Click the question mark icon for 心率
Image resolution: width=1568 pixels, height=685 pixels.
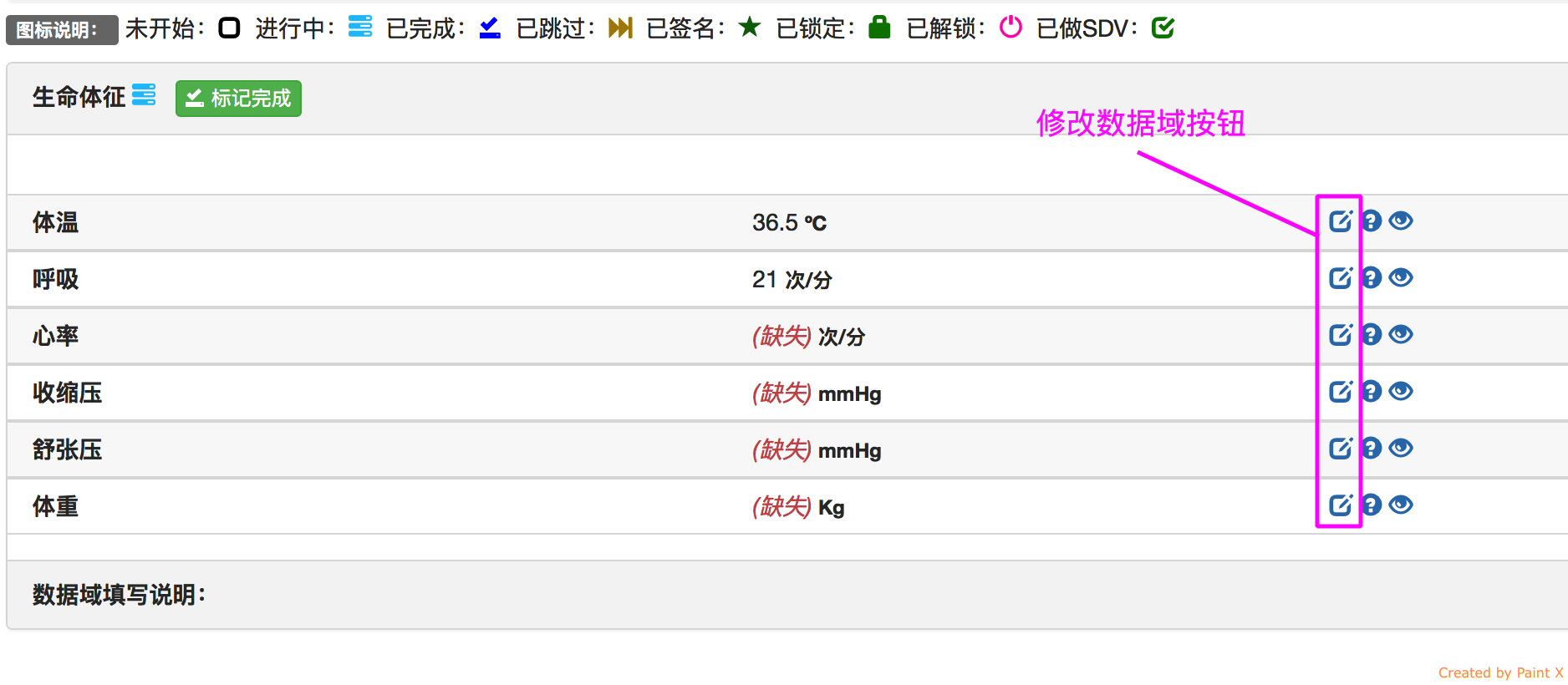(1372, 335)
